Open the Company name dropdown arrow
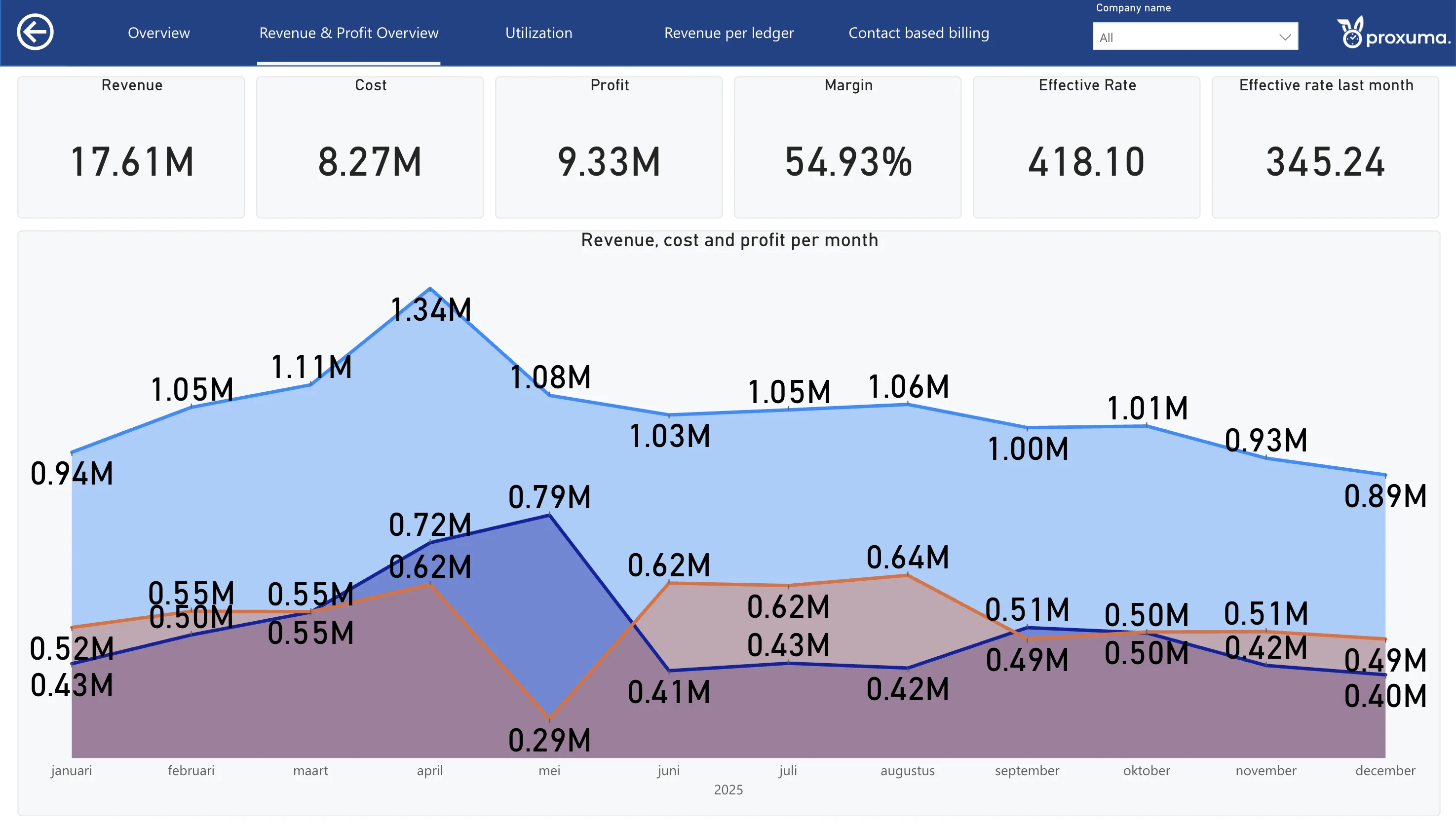 click(x=1284, y=37)
